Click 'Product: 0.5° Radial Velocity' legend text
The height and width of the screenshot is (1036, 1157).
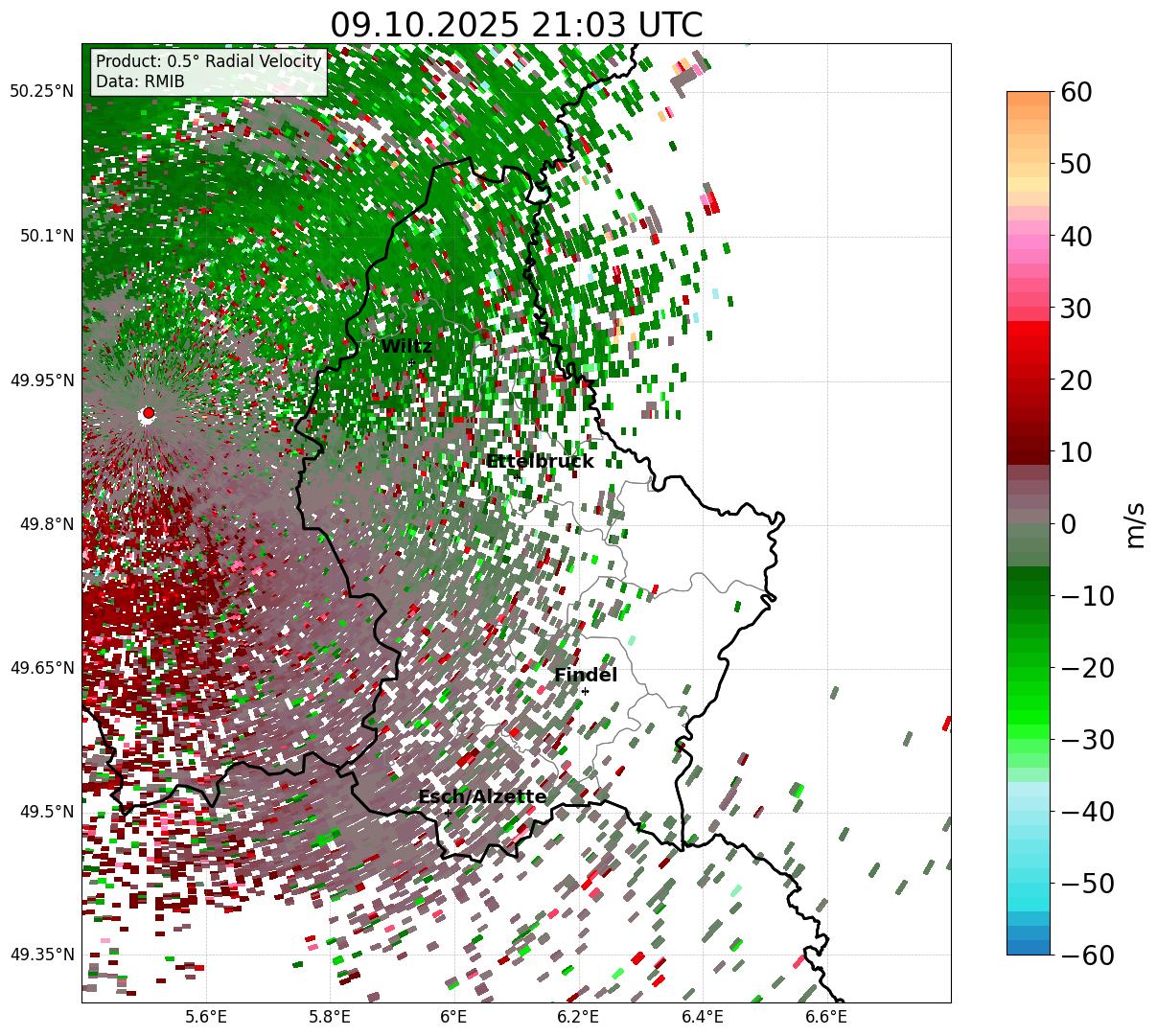(x=209, y=61)
